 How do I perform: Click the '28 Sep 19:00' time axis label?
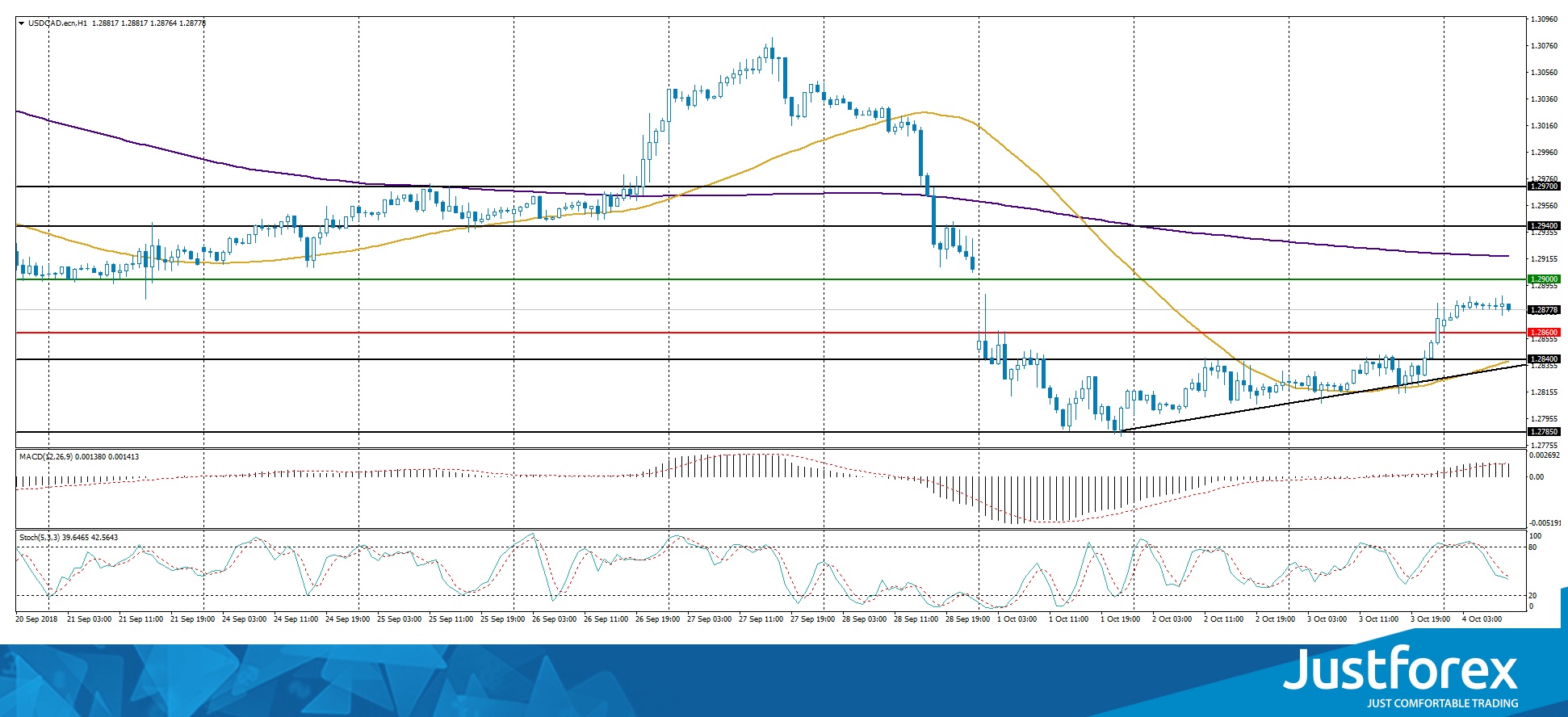967,619
